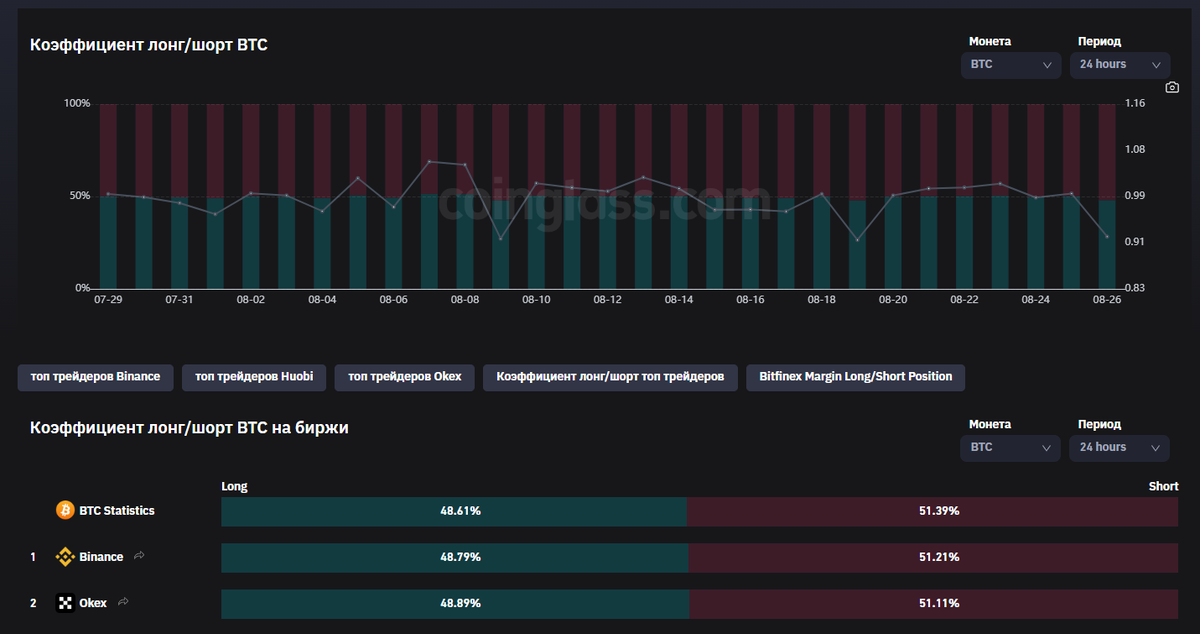This screenshot has width=1200, height=634.
Task: Click BTC Statistics label
Action: tap(117, 511)
